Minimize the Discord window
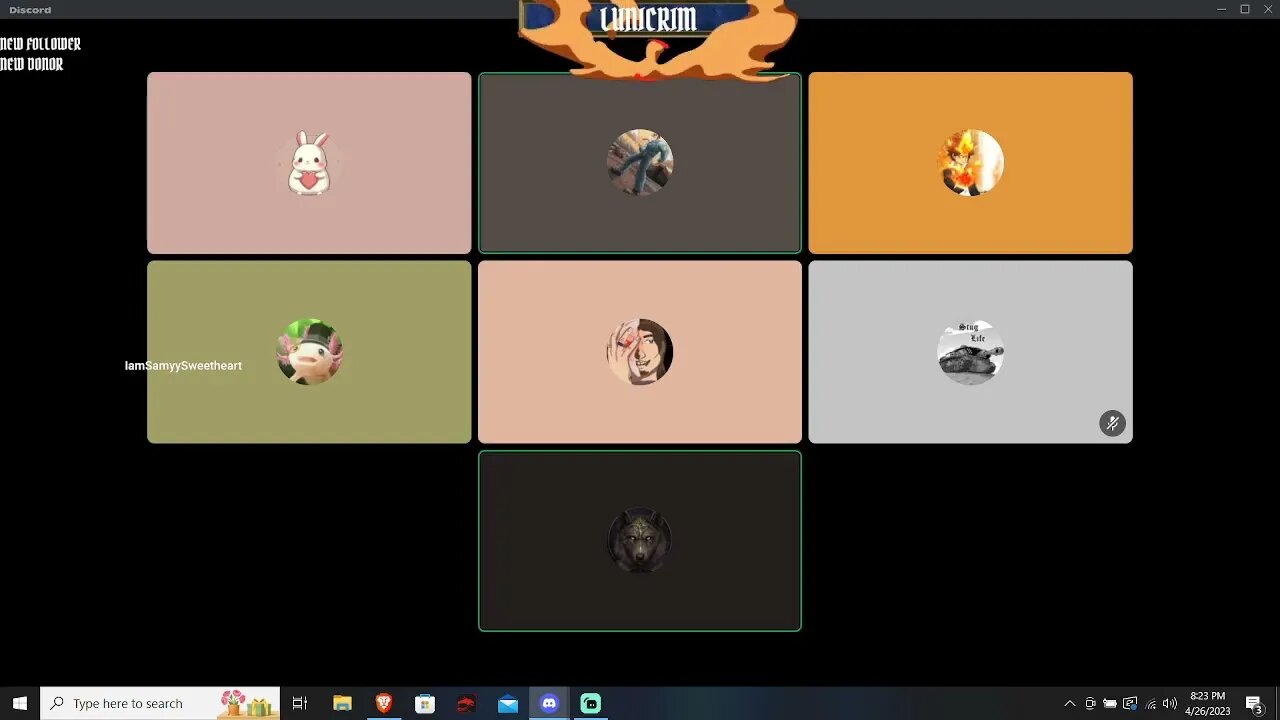This screenshot has width=1280, height=720. click(x=1221, y=9)
